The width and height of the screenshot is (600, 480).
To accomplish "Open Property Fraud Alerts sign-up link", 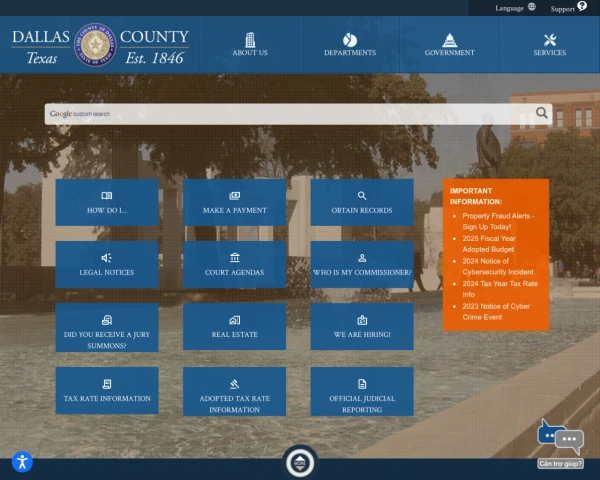I will (x=498, y=221).
